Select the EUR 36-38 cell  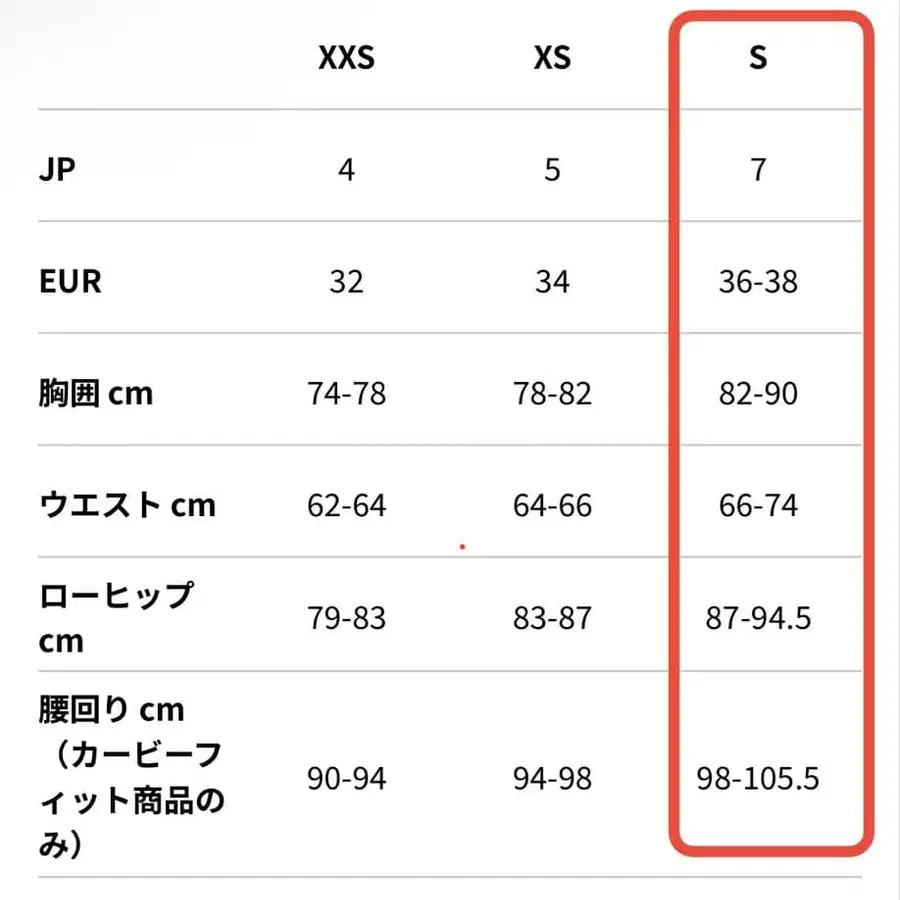point(758,281)
